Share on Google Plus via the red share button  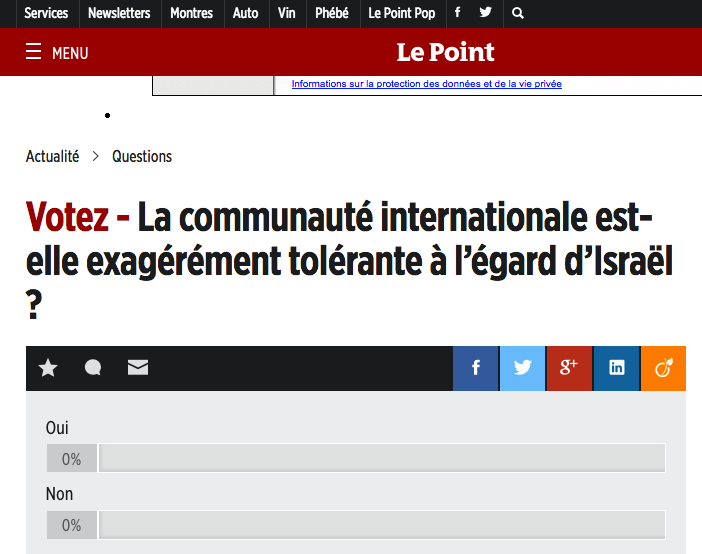pyautogui.click(x=569, y=368)
